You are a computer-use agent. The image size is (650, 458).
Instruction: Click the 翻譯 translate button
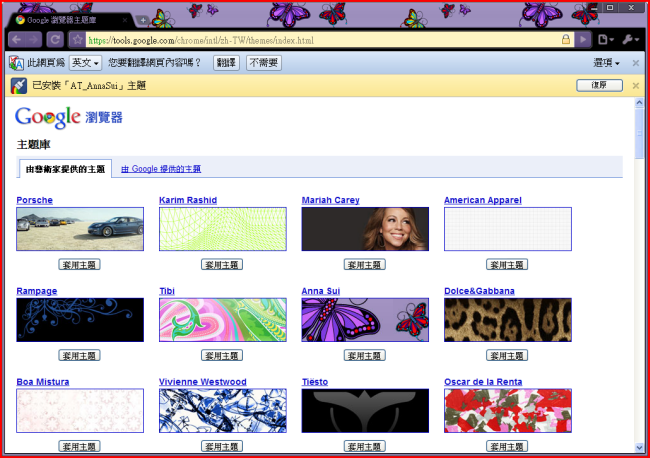[x=227, y=63]
